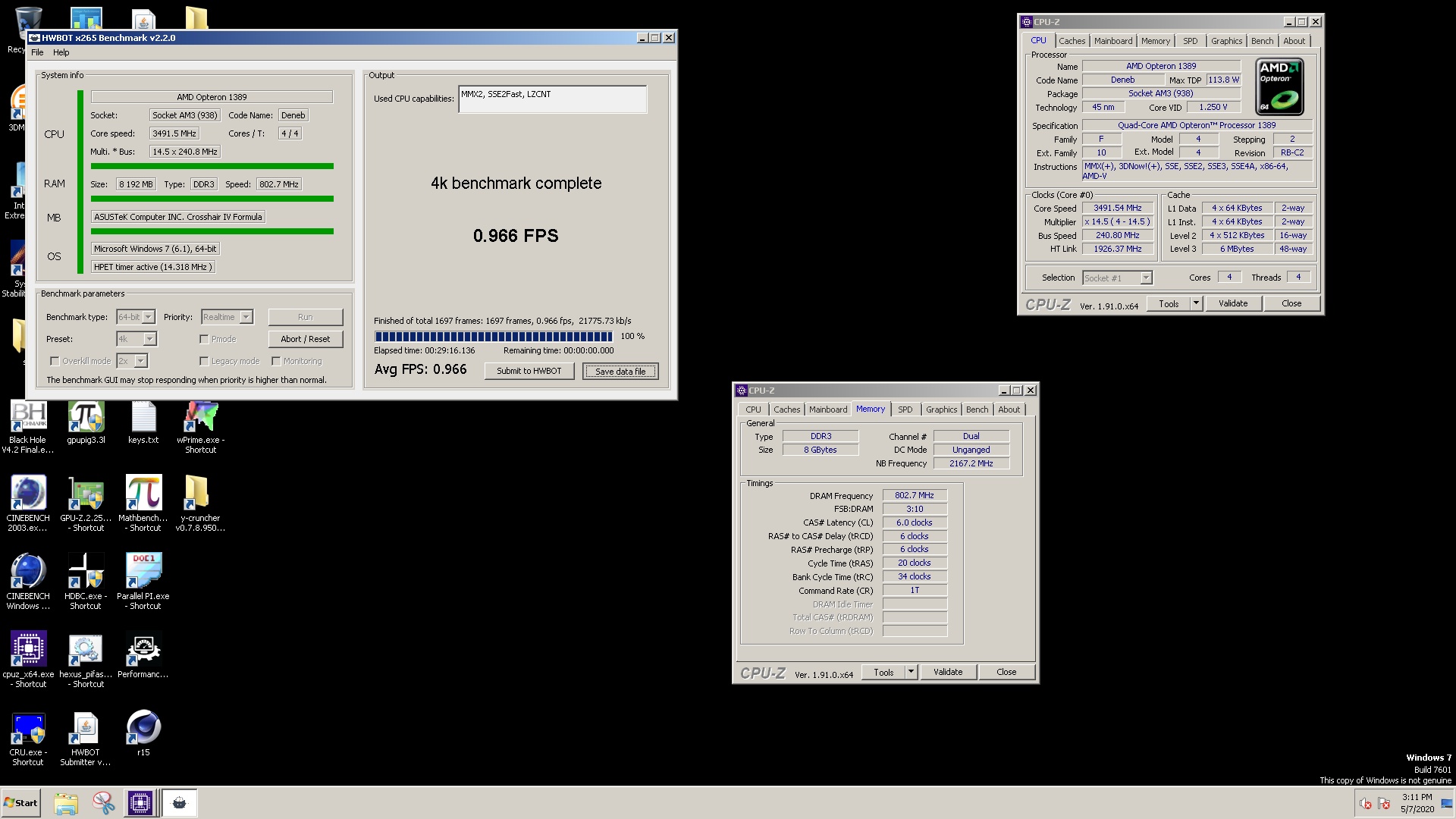Click NB Frequency 2167.2 MHz value

pyautogui.click(x=971, y=463)
